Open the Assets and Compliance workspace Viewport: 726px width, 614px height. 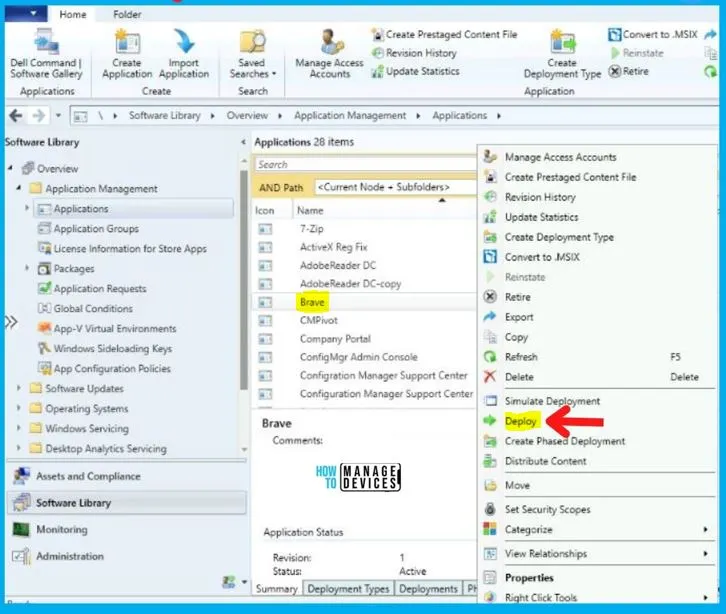(x=88, y=477)
